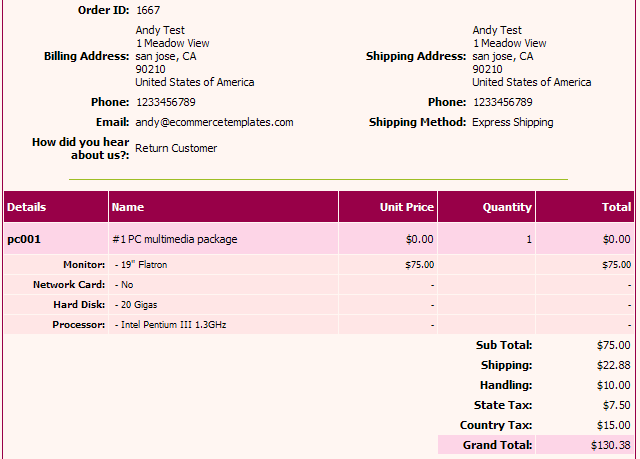Click the Total column header
Image resolution: width=640 pixels, height=459 pixels.
[x=616, y=207]
